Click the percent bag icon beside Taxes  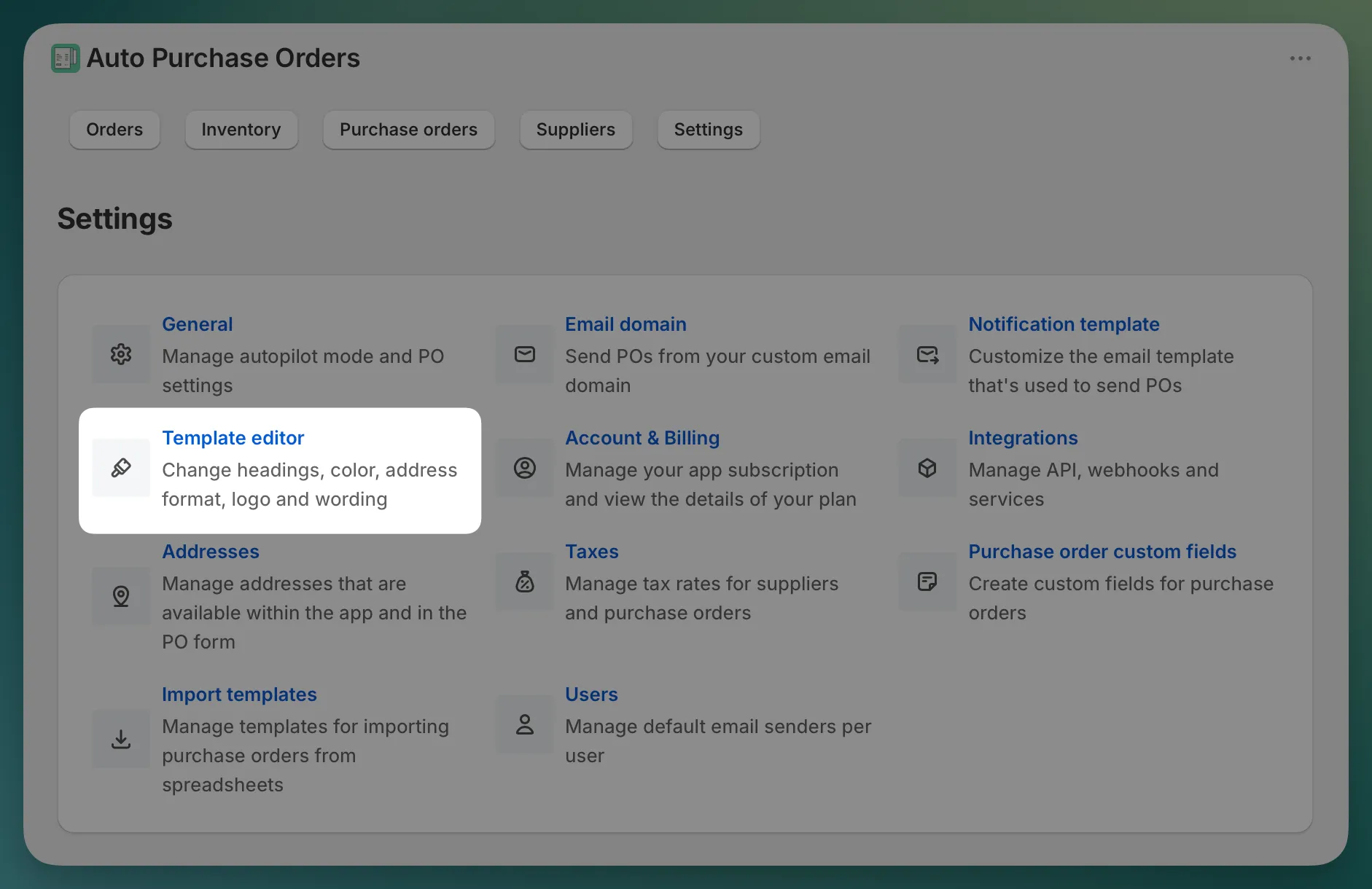pos(525,581)
